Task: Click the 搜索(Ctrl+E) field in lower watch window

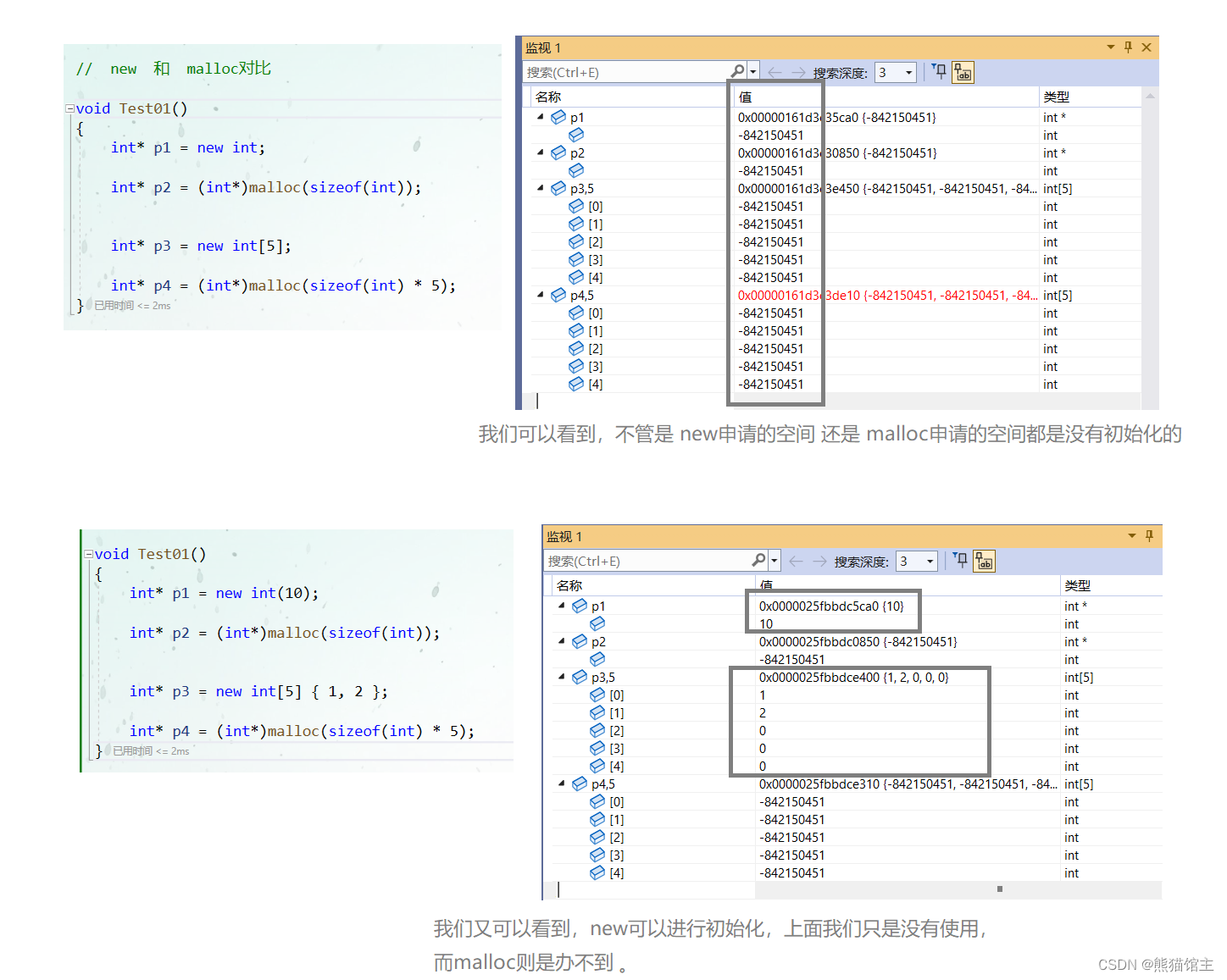Action: (648, 562)
